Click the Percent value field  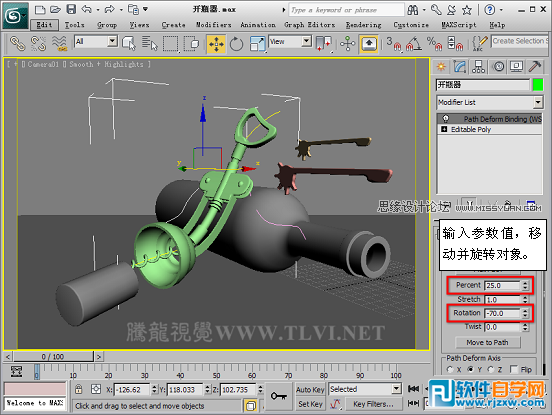tap(502, 285)
